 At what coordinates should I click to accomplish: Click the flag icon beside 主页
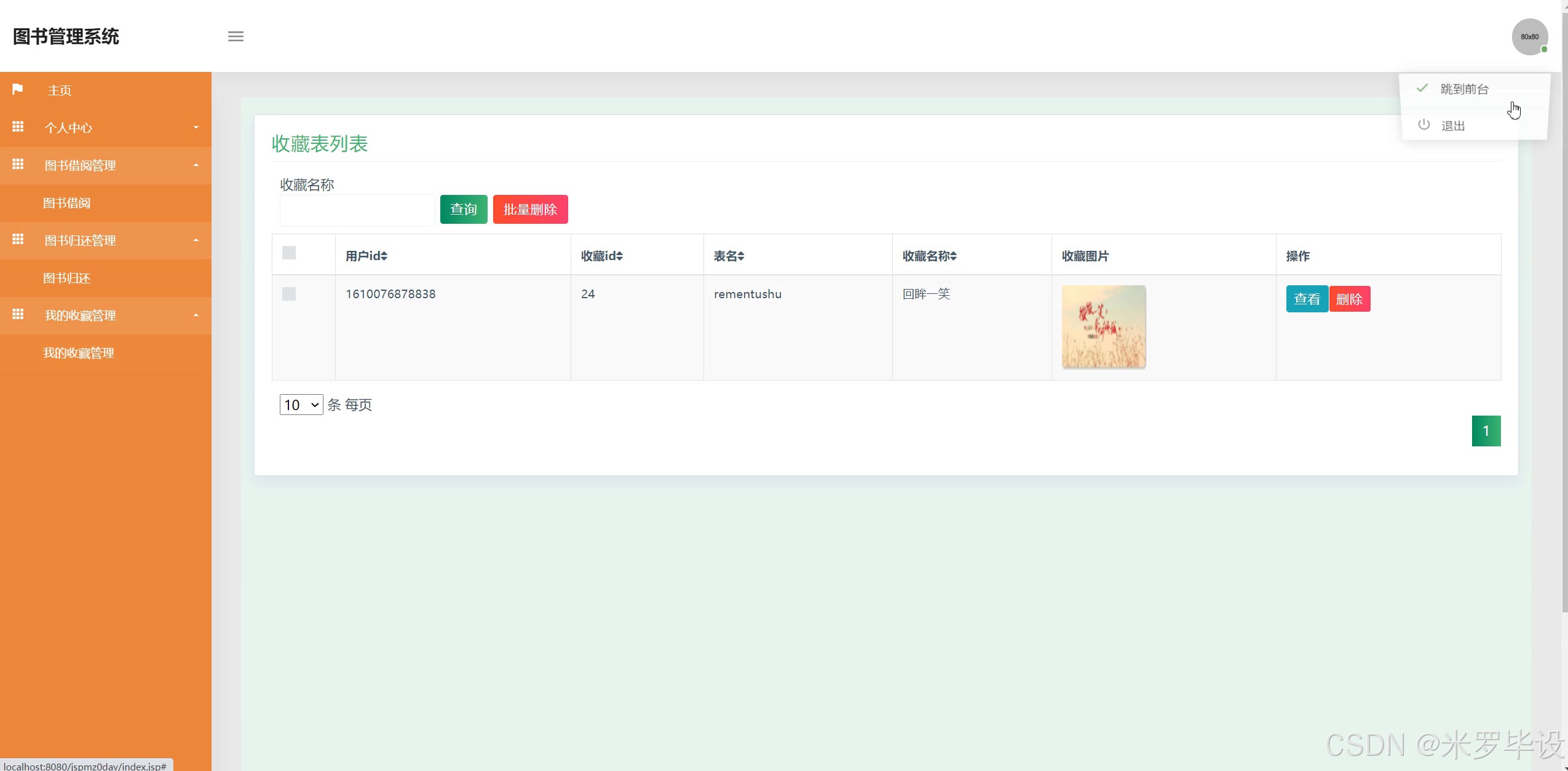tap(18, 90)
